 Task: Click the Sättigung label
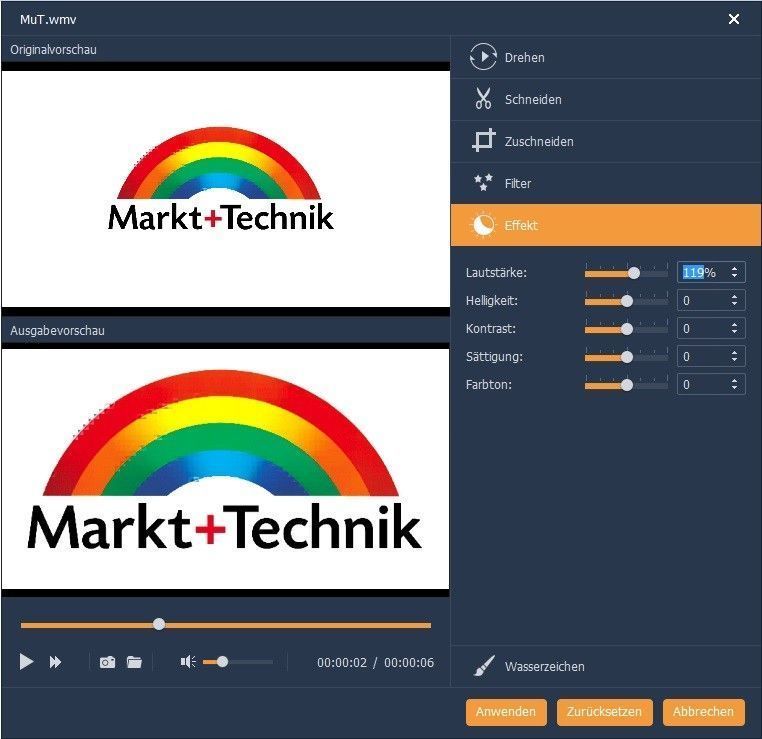click(x=494, y=357)
